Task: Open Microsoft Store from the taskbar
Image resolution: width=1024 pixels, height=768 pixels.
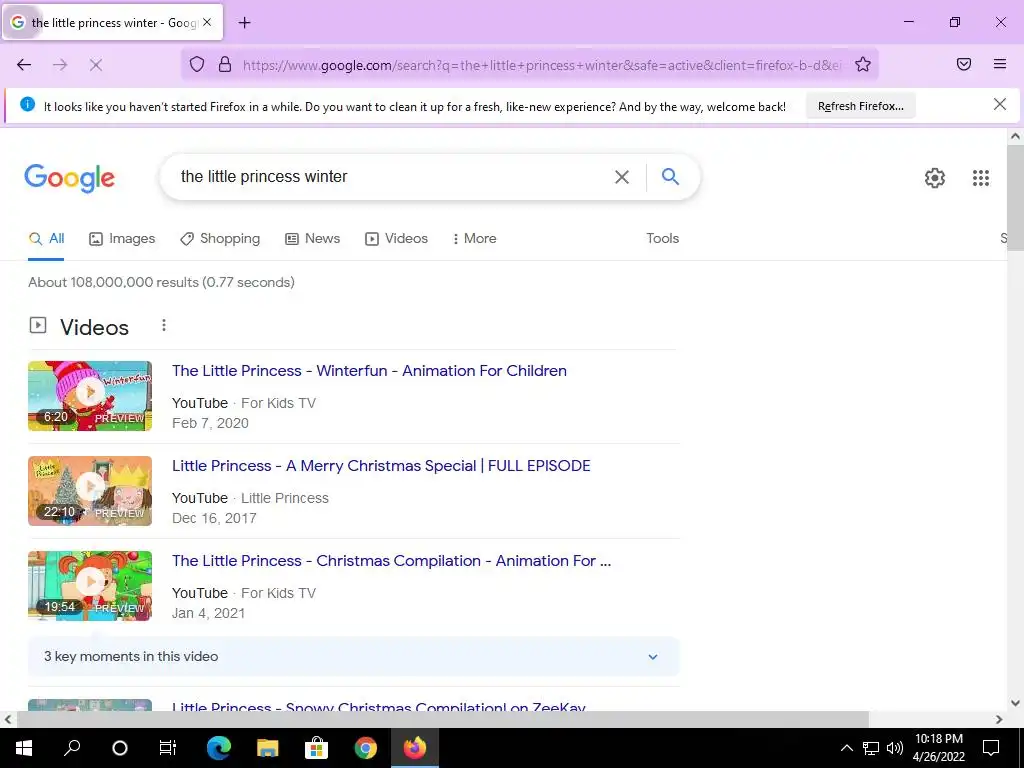Action: (x=316, y=748)
